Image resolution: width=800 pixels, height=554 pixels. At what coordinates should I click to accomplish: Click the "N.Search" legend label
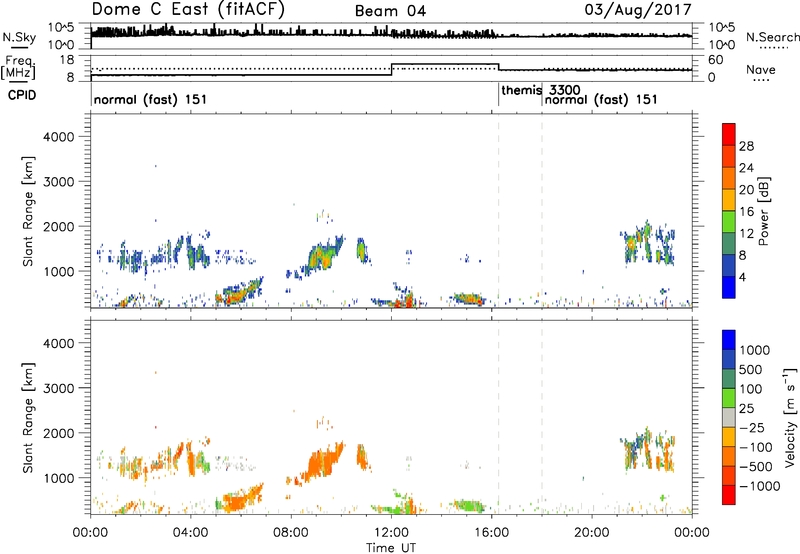click(772, 37)
